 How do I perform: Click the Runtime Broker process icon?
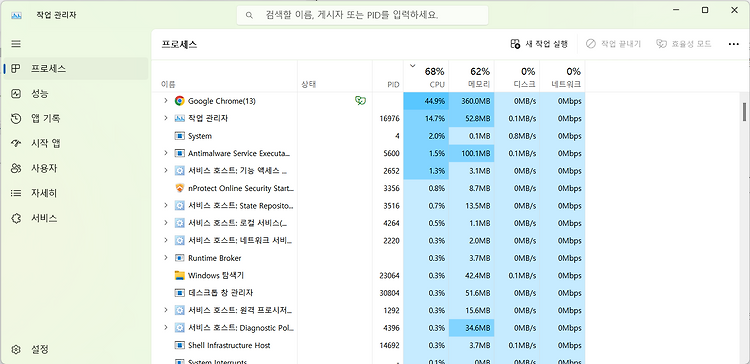click(x=179, y=258)
